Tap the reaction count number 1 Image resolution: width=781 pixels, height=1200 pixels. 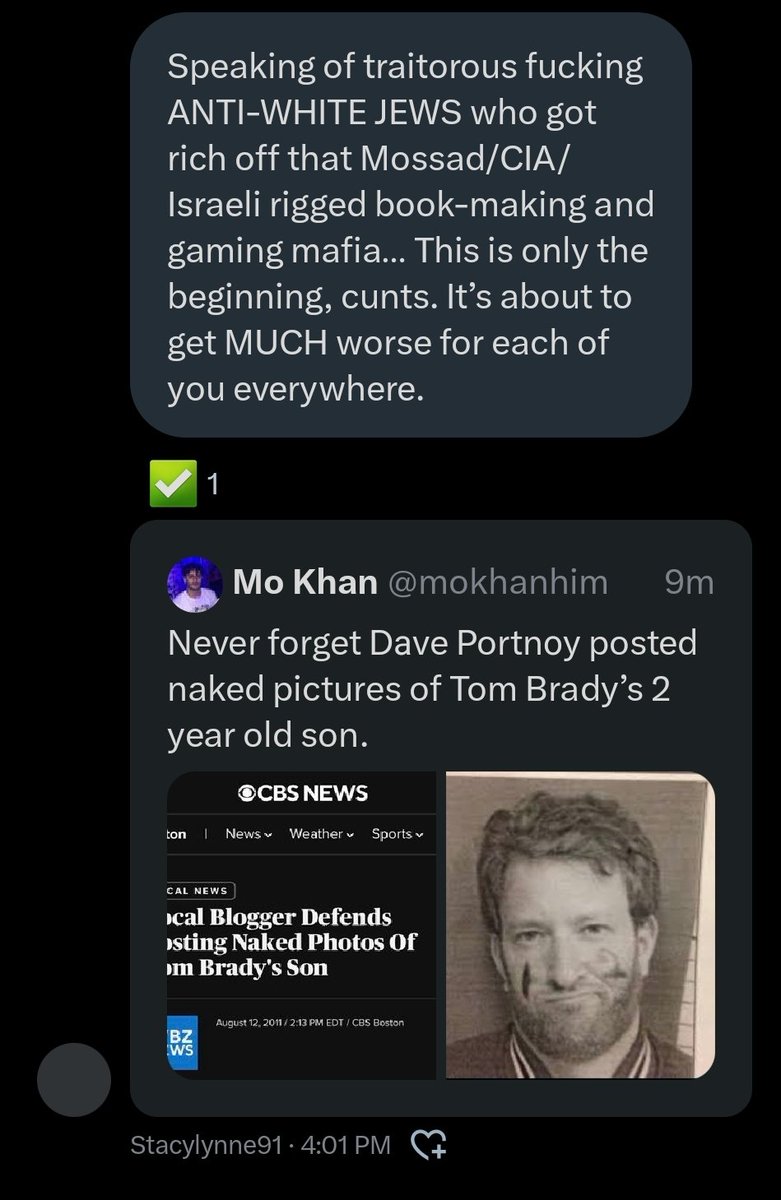coord(212,486)
